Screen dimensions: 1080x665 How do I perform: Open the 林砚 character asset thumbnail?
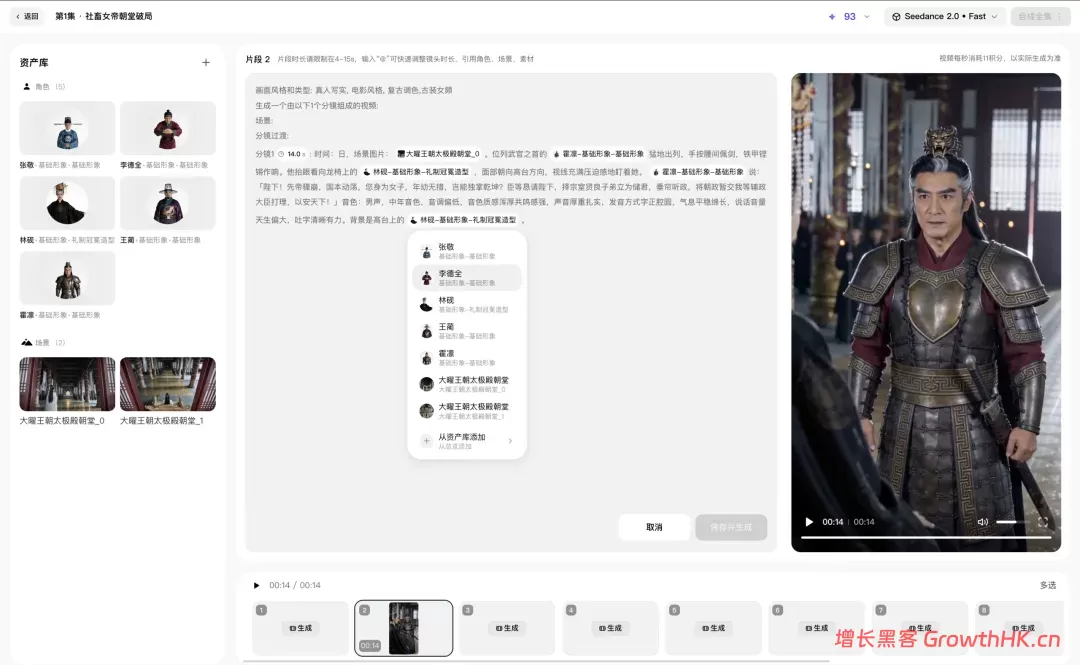[x=68, y=203]
